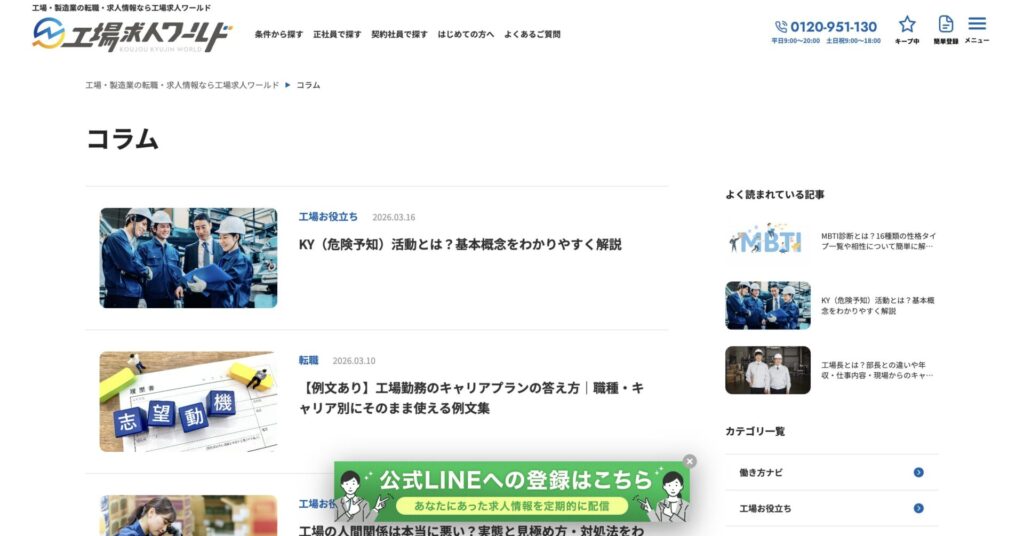Select the よく読まれている記事 heading
This screenshot has height=536, width=1024.
coord(775,195)
